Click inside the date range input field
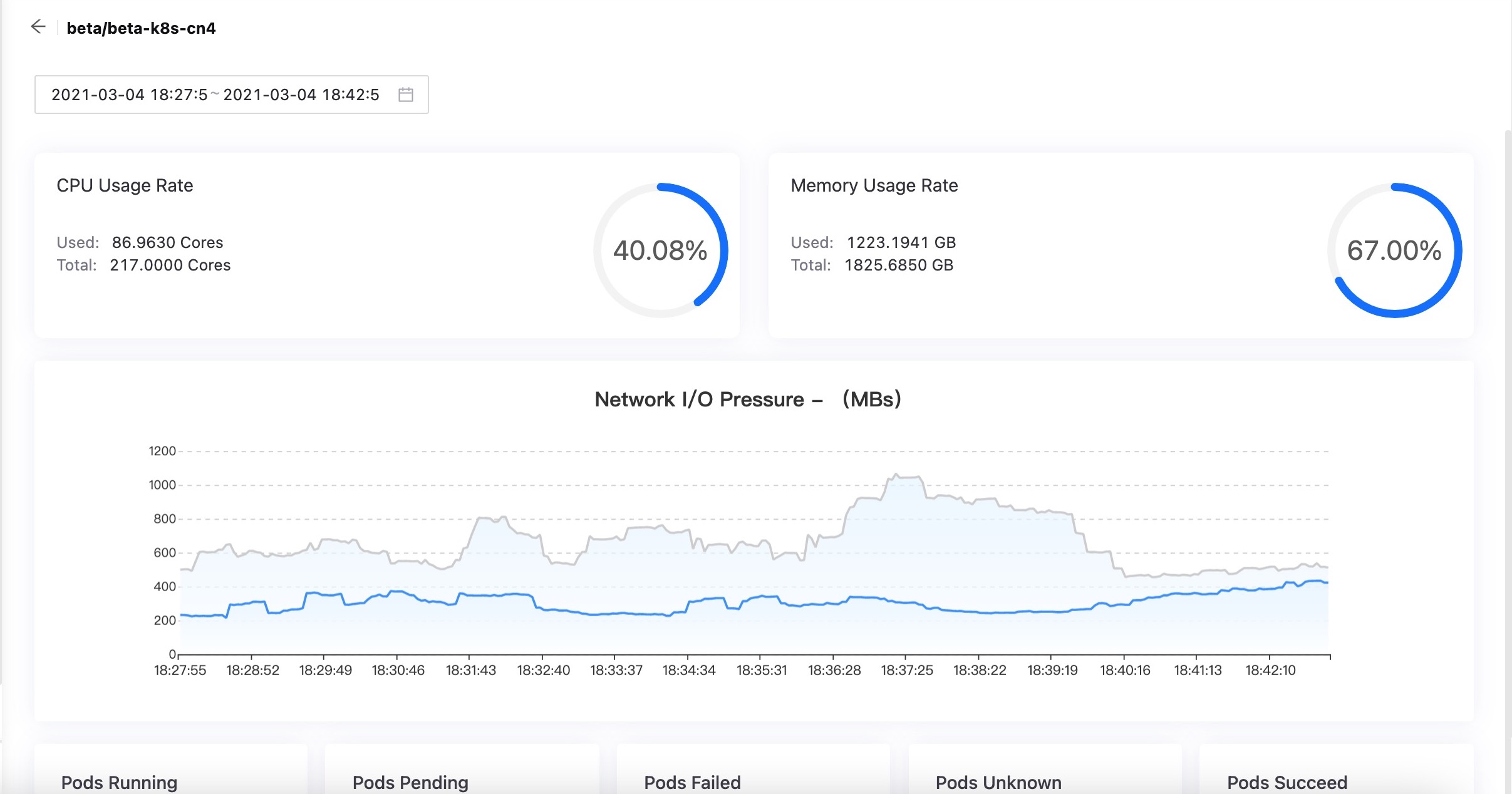 coord(216,95)
